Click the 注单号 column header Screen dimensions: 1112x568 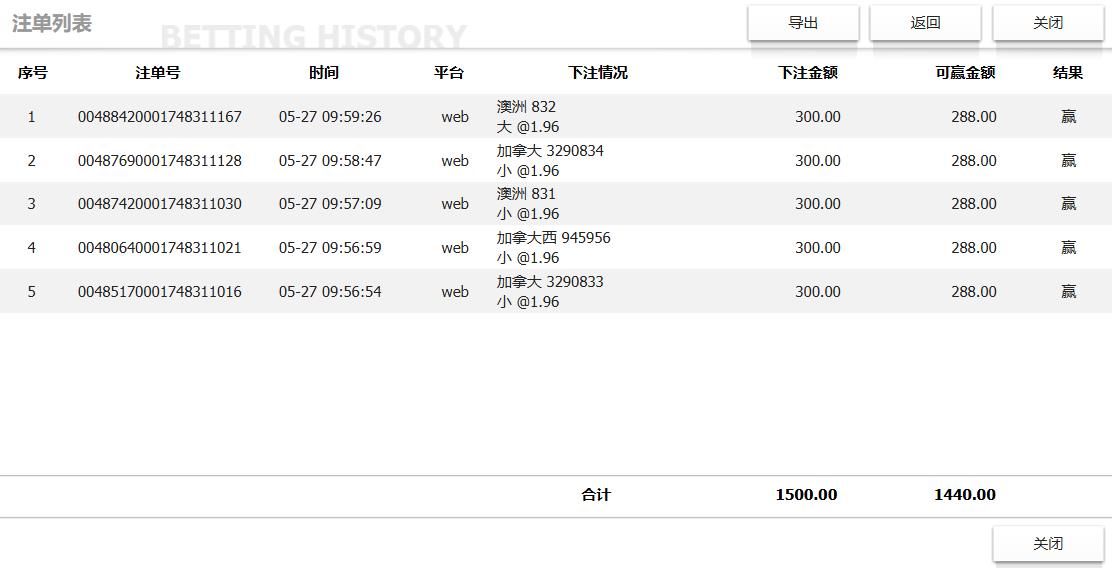pyautogui.click(x=158, y=73)
